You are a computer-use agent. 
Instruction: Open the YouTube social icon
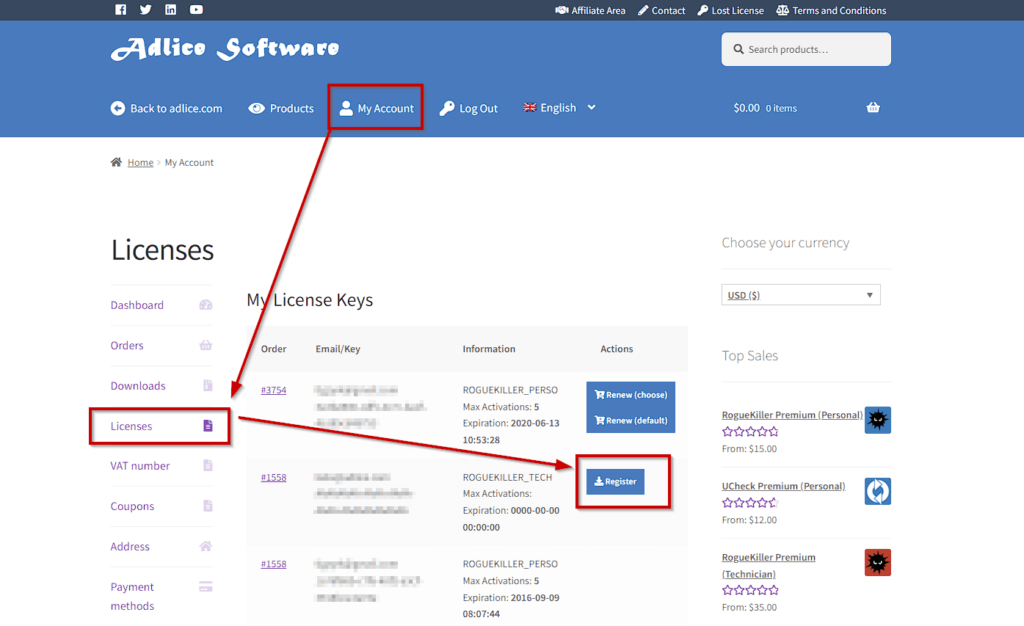pos(196,10)
